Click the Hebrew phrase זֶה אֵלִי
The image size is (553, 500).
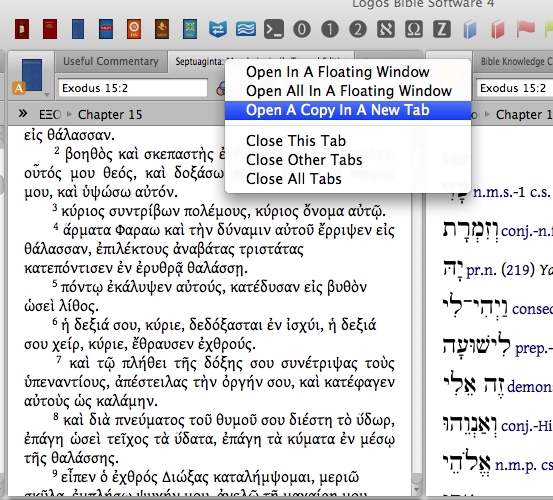pos(473,385)
